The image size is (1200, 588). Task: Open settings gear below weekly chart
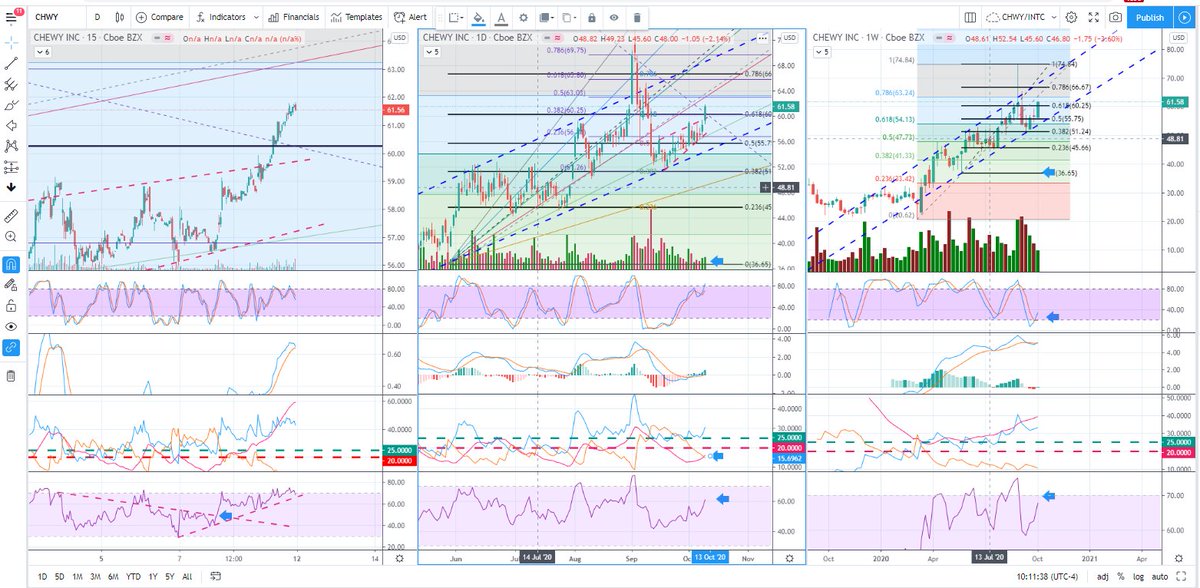tap(1181, 557)
